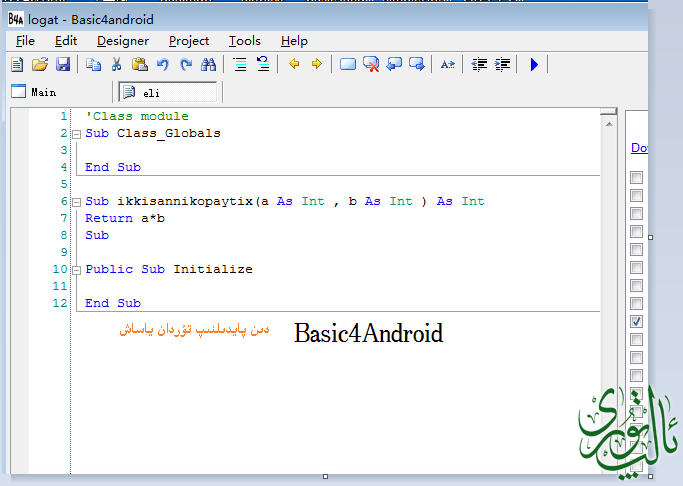Click Public Sub Initialize declaration
This screenshot has width=683, height=486.
(169, 269)
